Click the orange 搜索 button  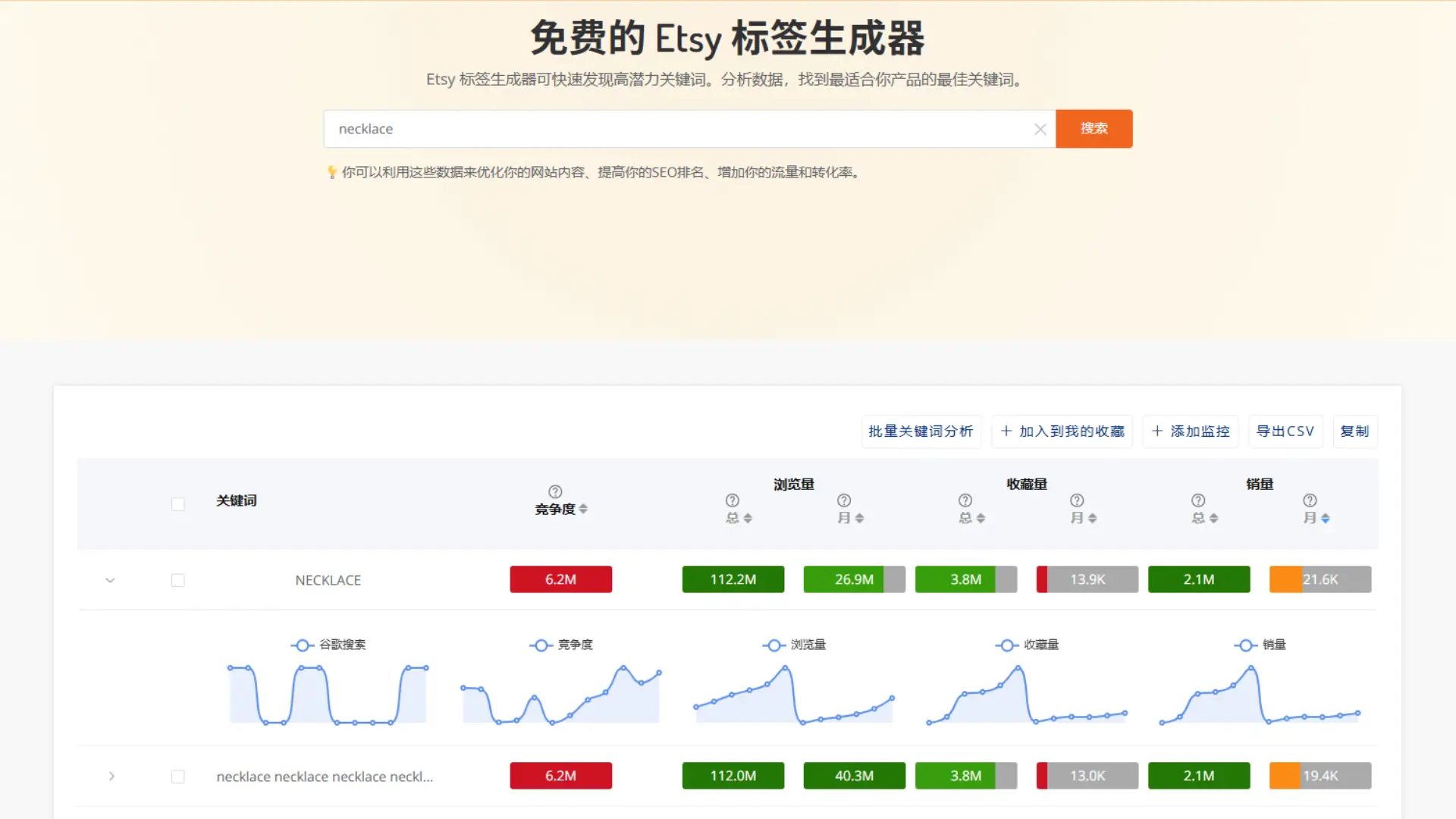pos(1094,129)
